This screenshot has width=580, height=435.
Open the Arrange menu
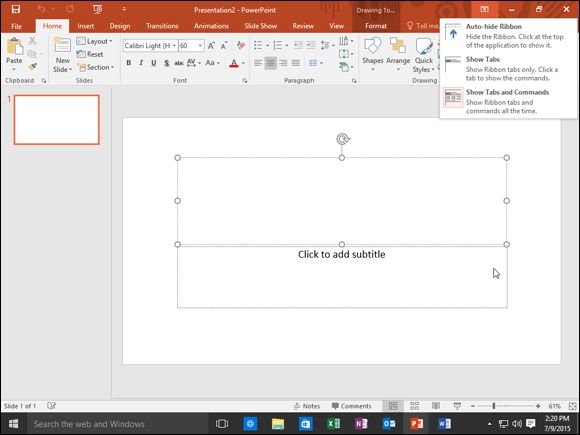coord(398,54)
